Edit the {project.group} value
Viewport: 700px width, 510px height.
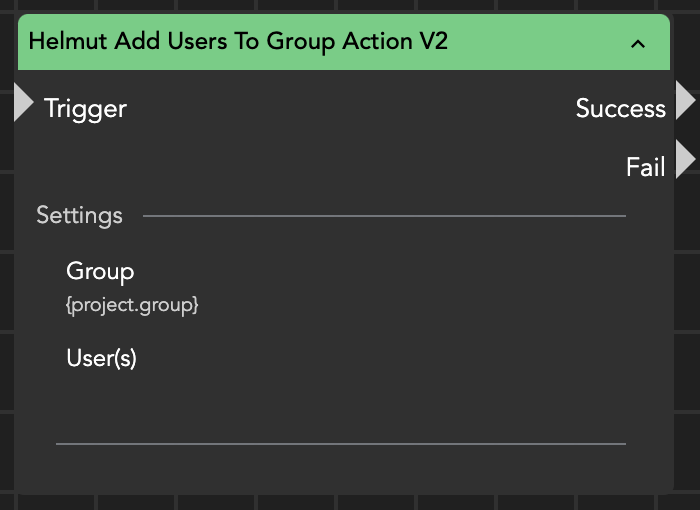[132, 305]
